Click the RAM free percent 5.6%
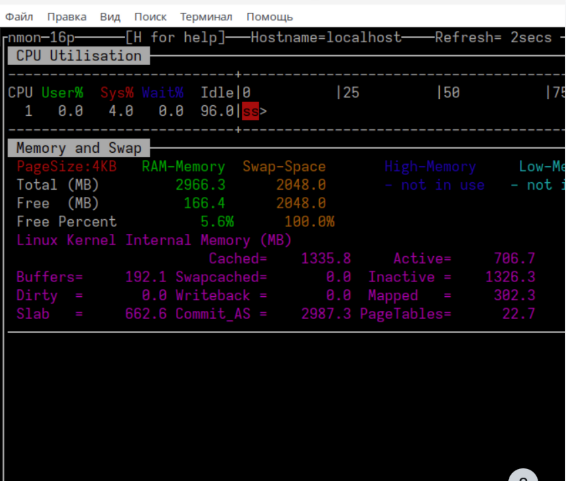 pos(217,222)
